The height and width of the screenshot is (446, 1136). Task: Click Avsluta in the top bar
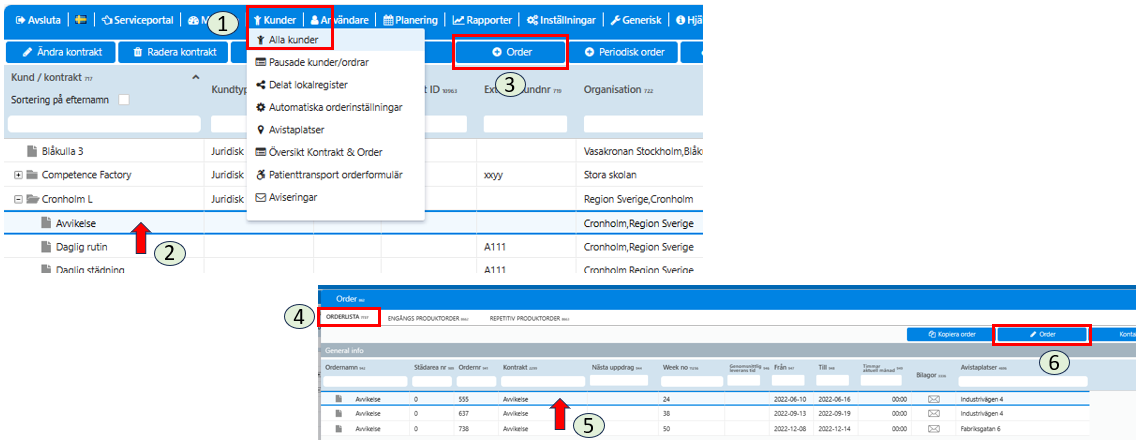click(38, 20)
